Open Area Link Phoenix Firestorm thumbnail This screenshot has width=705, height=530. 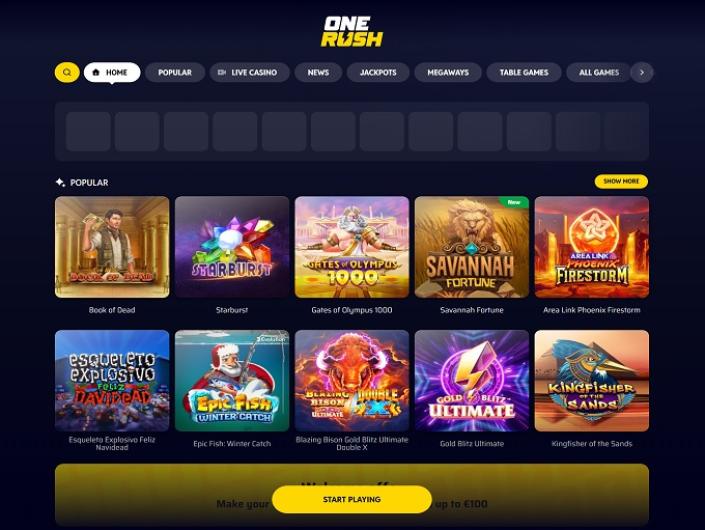coord(592,247)
